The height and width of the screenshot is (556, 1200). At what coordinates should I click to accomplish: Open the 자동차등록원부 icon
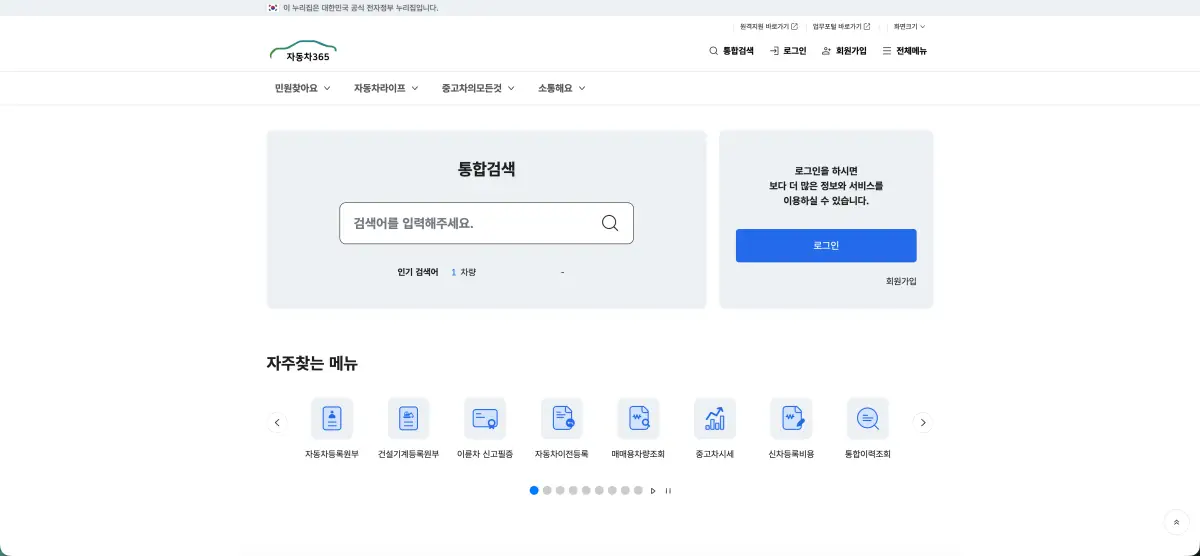click(x=332, y=419)
